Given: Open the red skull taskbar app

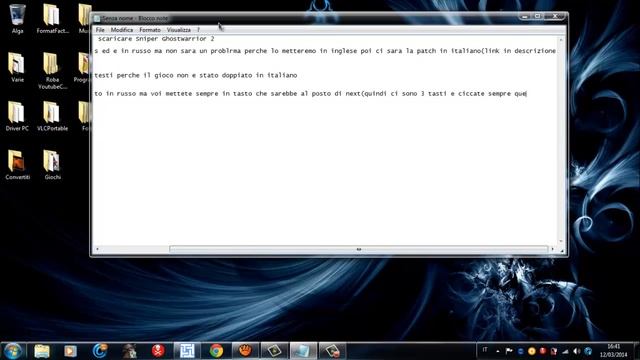Looking at the screenshot, I should [x=158, y=351].
